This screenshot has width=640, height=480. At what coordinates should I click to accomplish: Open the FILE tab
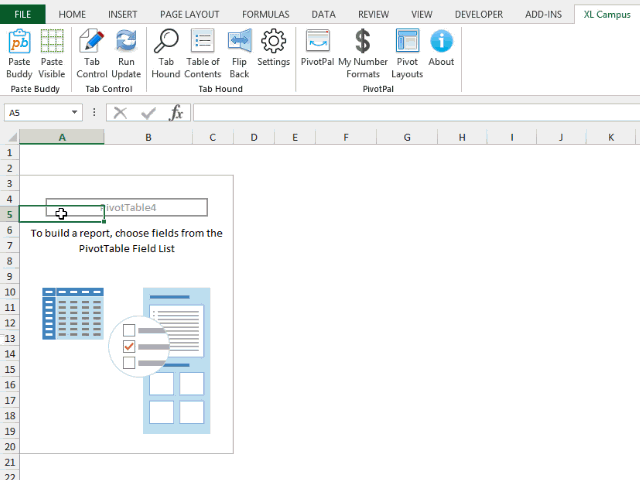22,15
